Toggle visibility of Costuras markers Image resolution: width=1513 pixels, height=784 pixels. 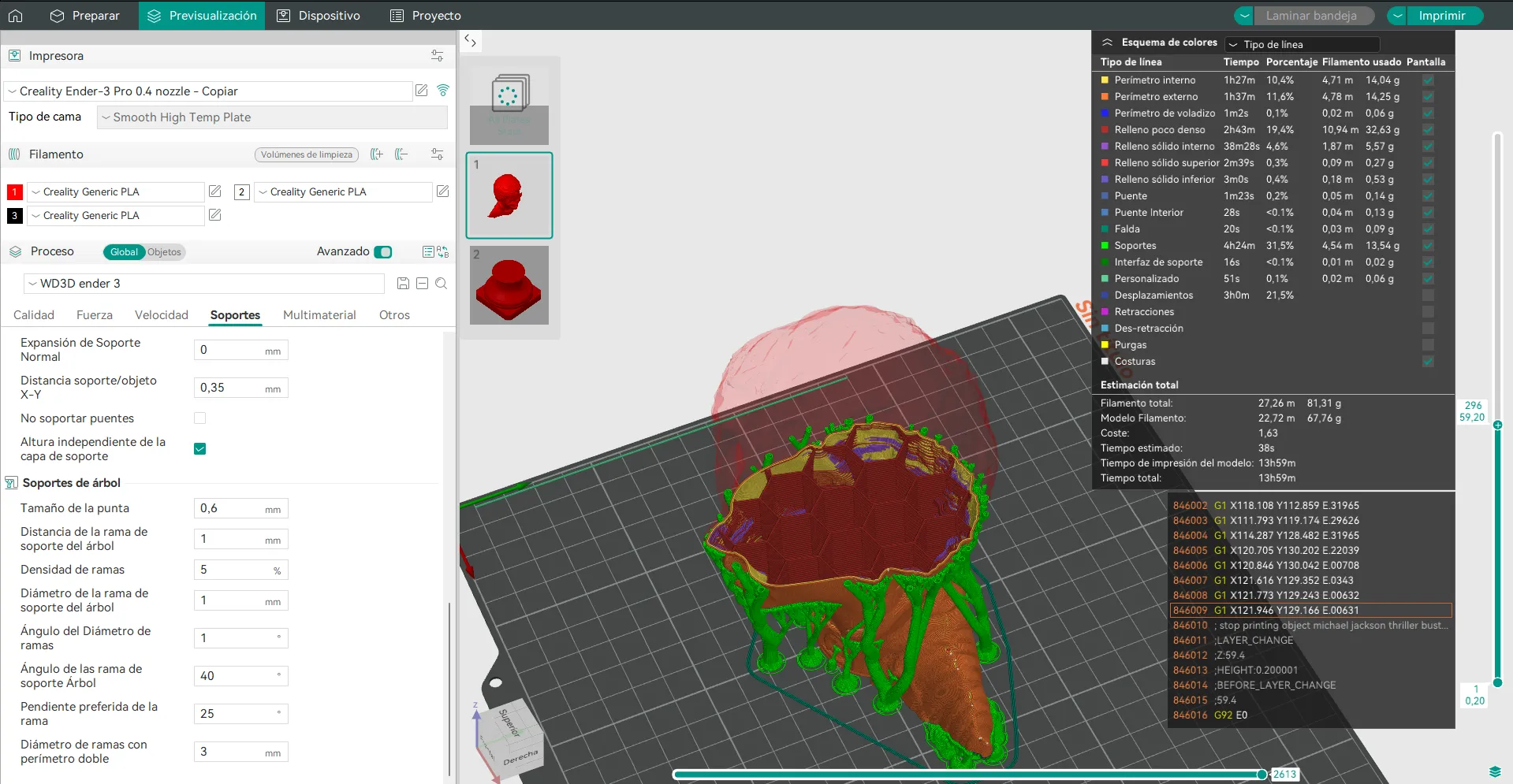[1428, 362]
